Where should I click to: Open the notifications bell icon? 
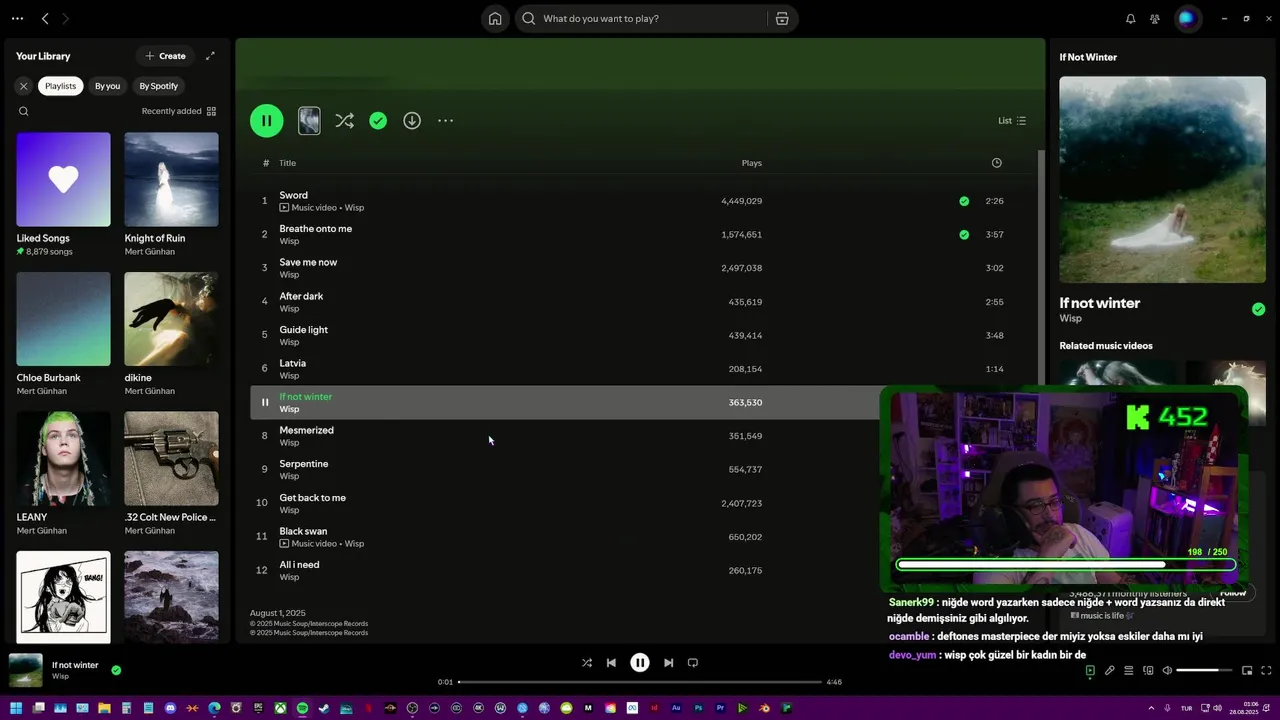click(1131, 18)
